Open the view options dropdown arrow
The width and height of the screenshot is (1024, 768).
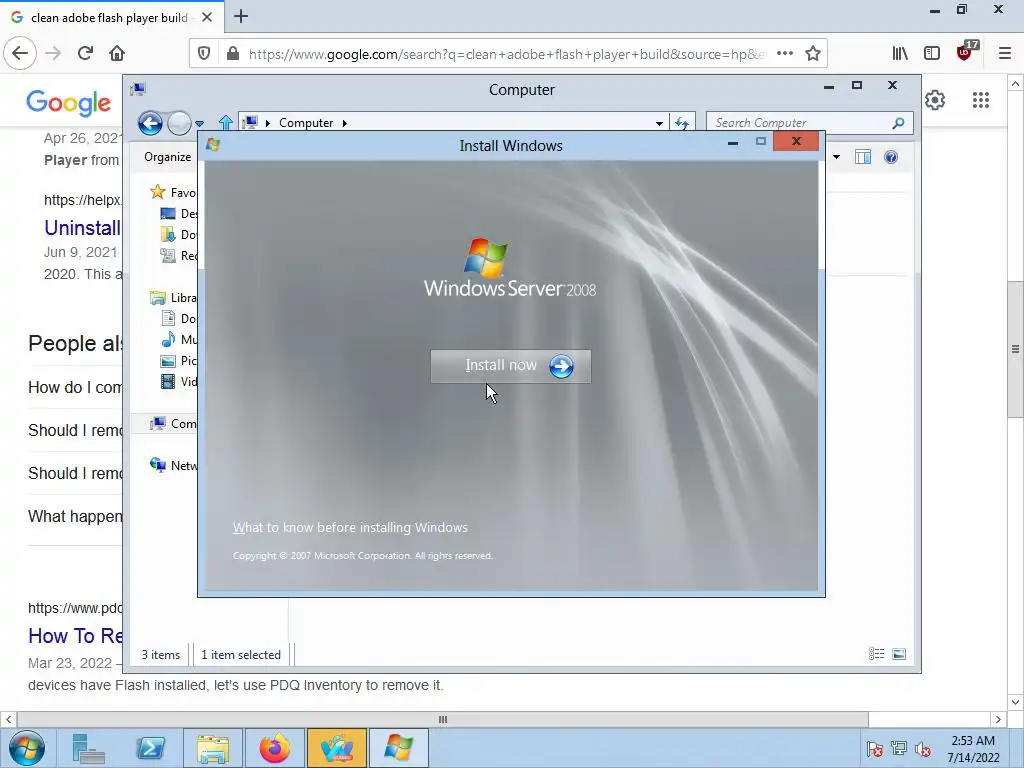coord(836,157)
